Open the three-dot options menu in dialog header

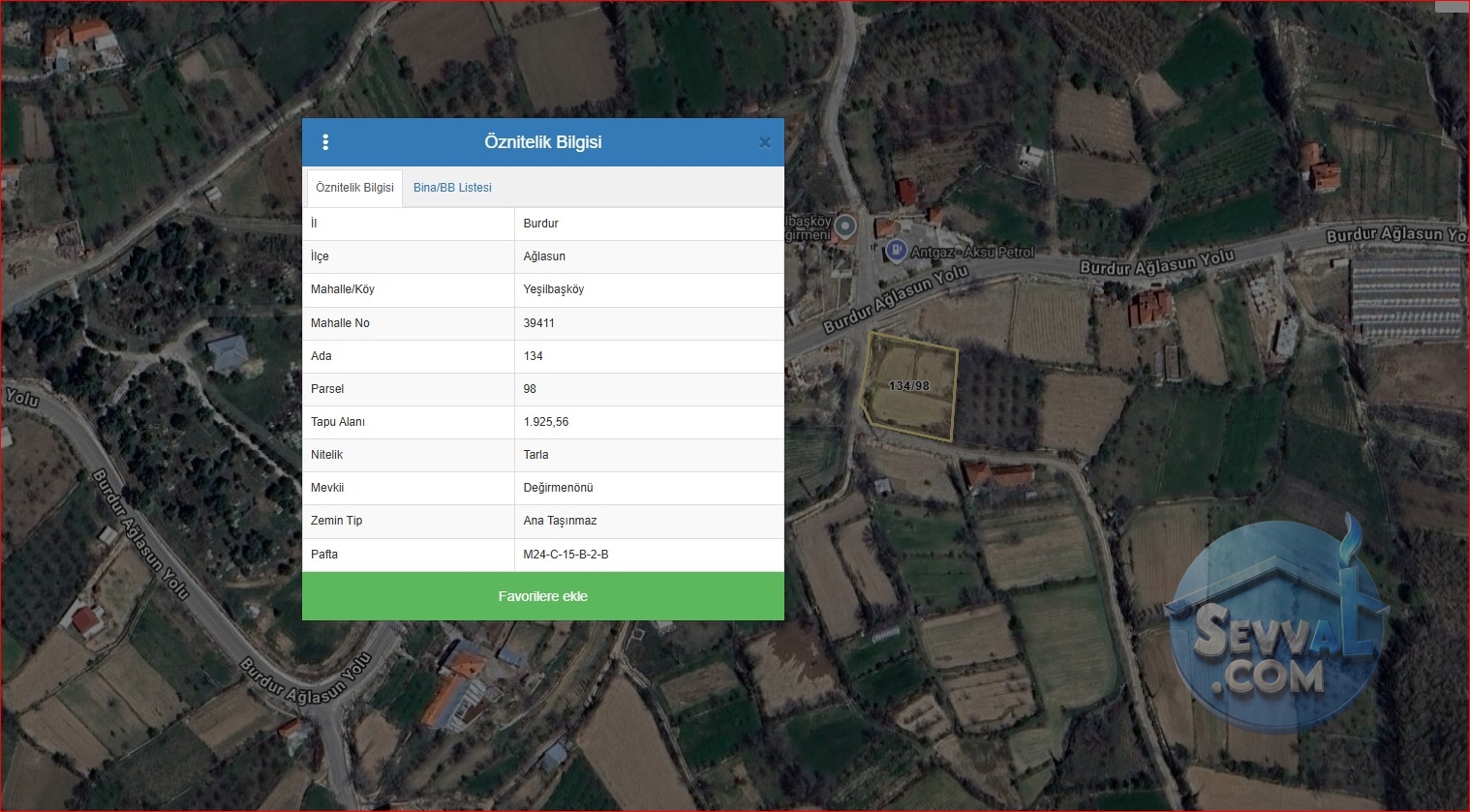[325, 142]
